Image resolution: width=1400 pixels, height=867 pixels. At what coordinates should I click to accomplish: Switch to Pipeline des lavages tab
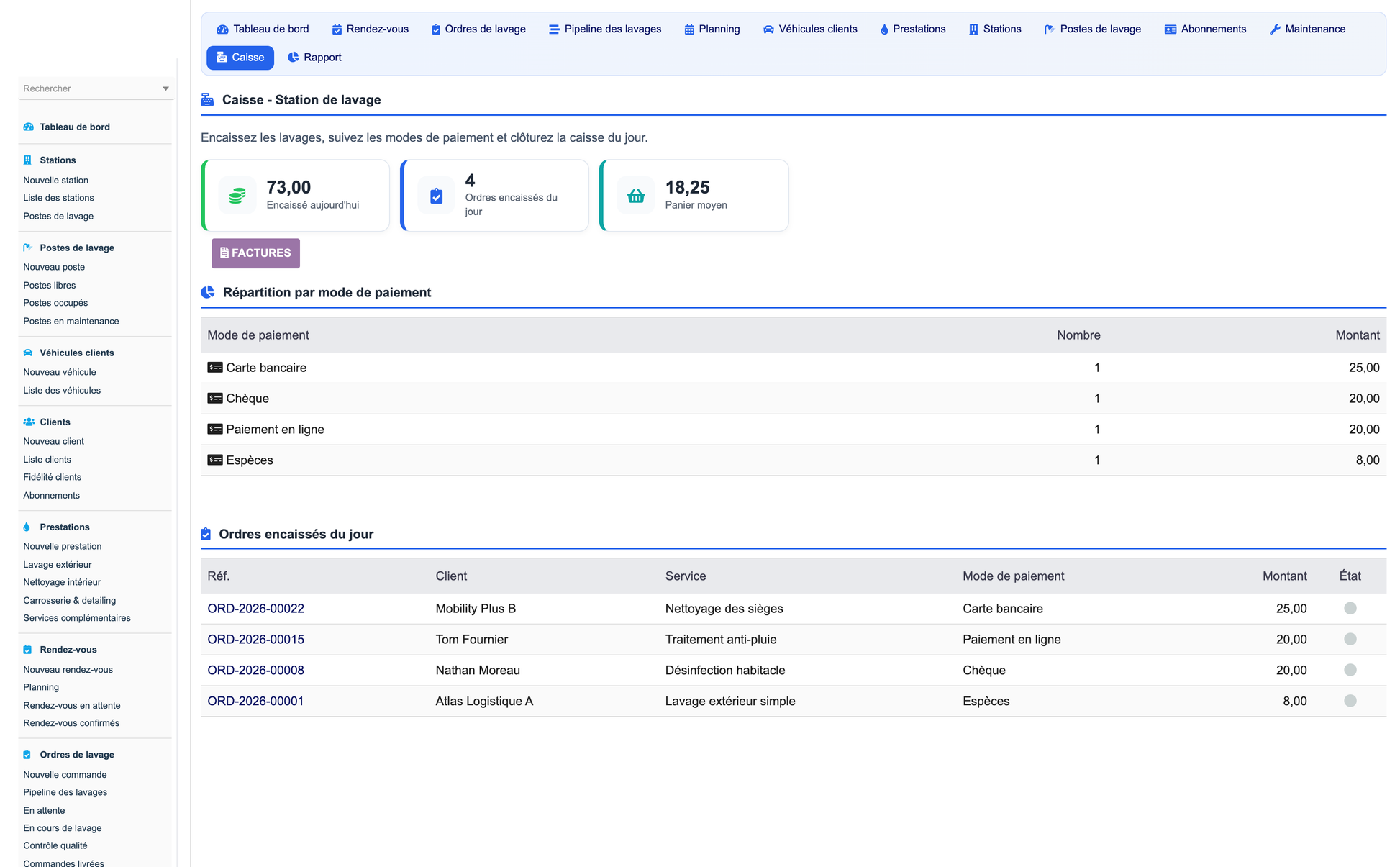coord(605,29)
